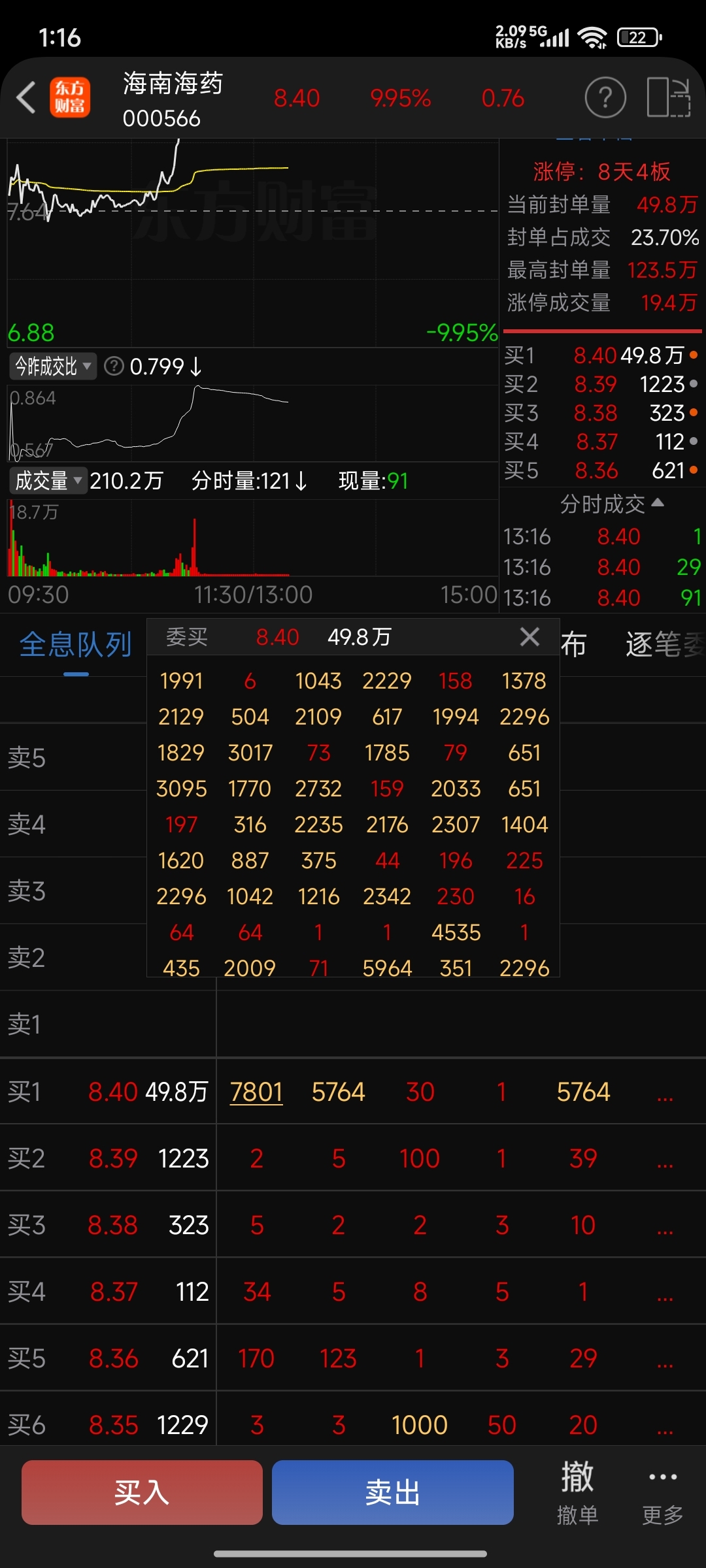Viewport: 706px width, 1568px height.
Task: Select the 买1 8.40 quote in side panel
Action: pyautogui.click(x=601, y=355)
